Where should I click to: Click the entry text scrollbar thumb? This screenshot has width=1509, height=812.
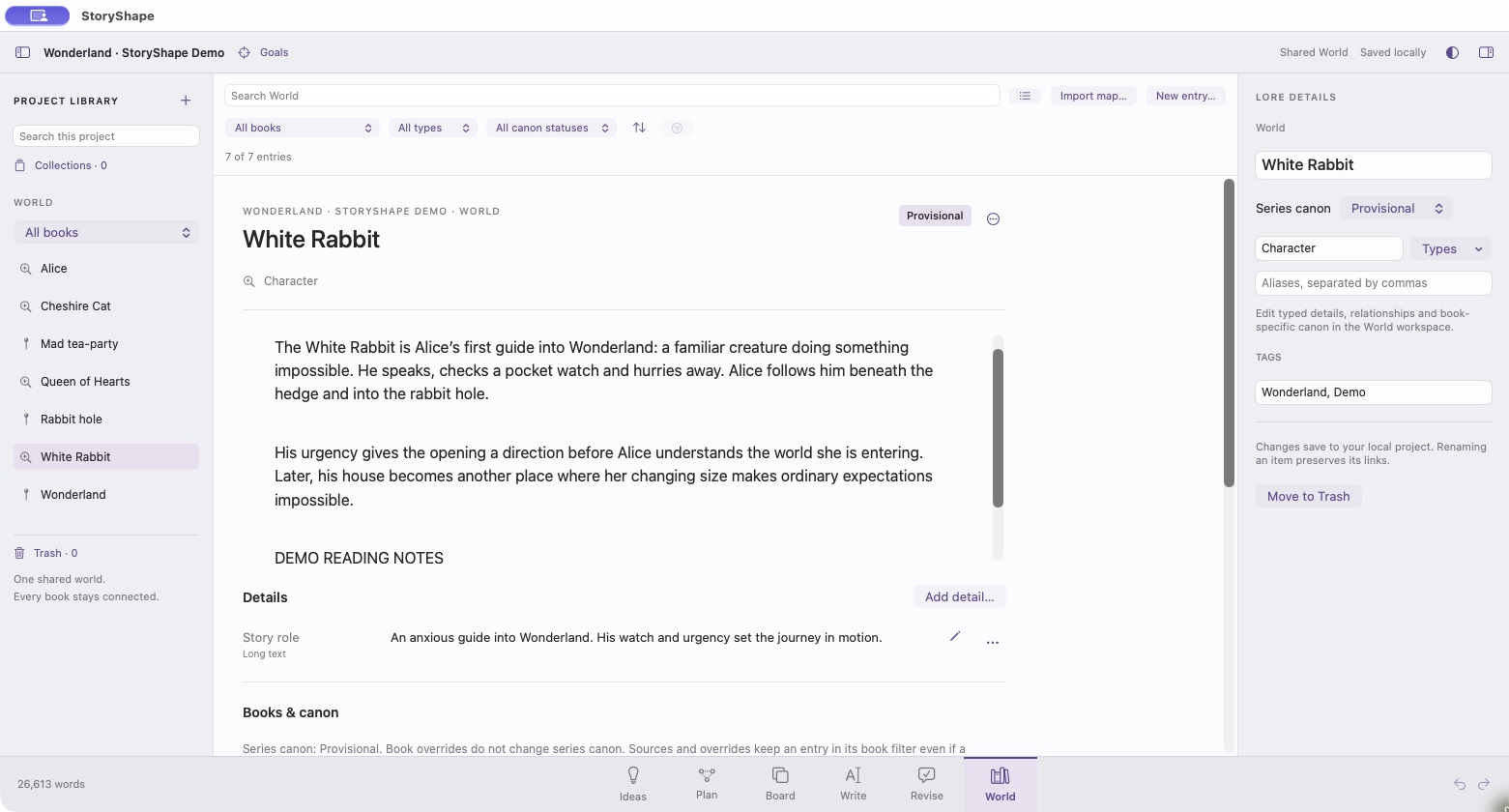(x=998, y=427)
